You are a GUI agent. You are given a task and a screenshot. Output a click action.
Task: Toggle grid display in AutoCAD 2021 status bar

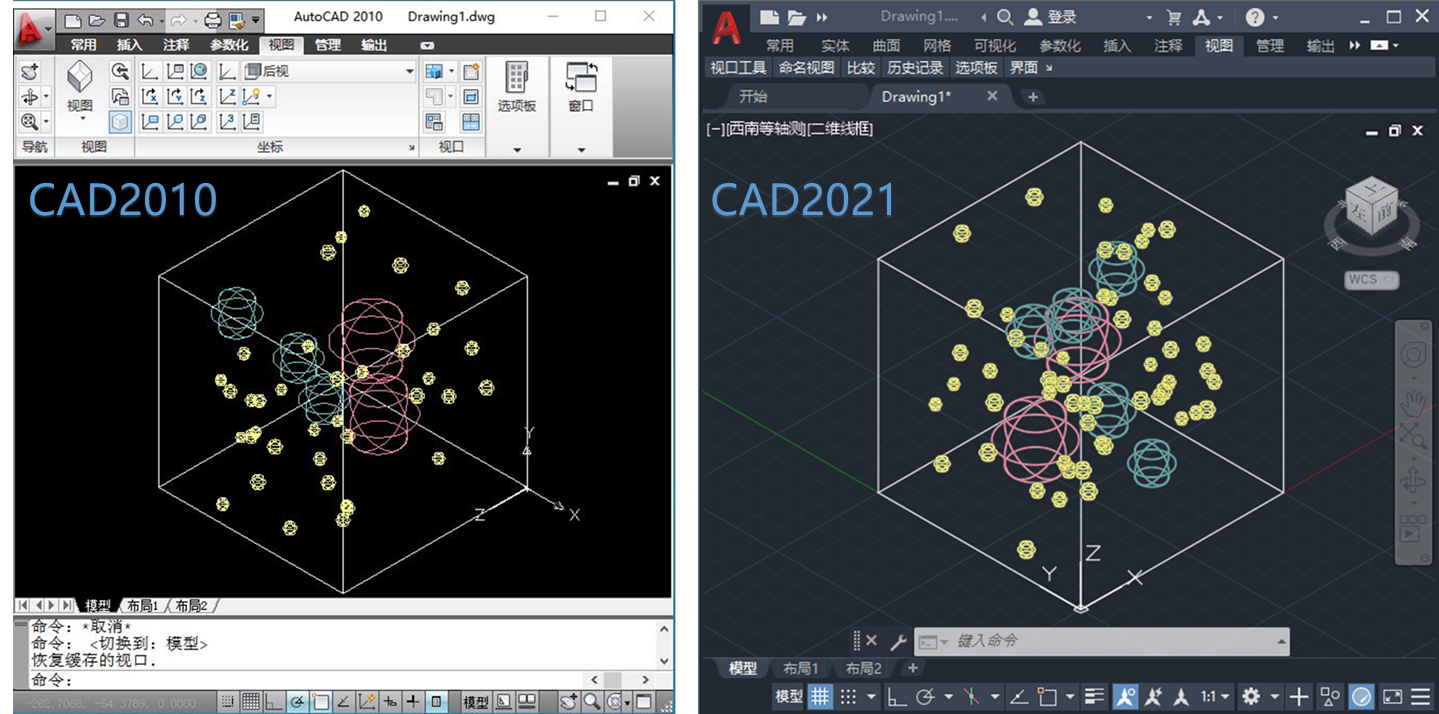[x=820, y=696]
